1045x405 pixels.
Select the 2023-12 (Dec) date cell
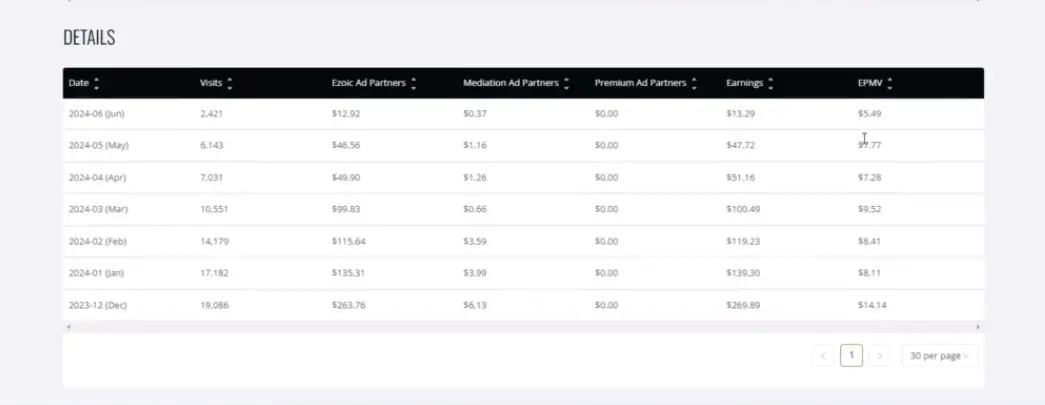coord(98,305)
